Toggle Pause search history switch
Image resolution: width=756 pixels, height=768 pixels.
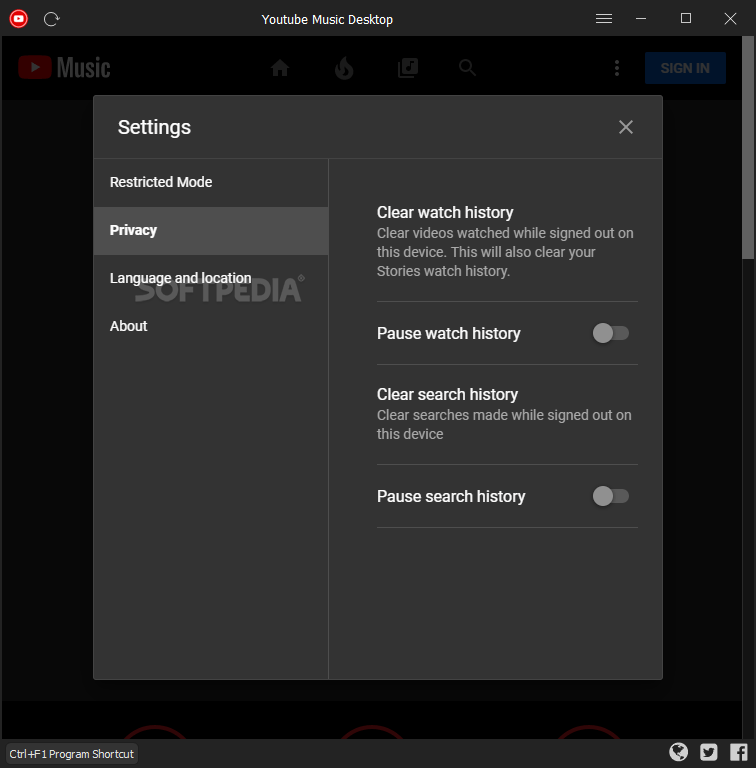[x=611, y=496]
